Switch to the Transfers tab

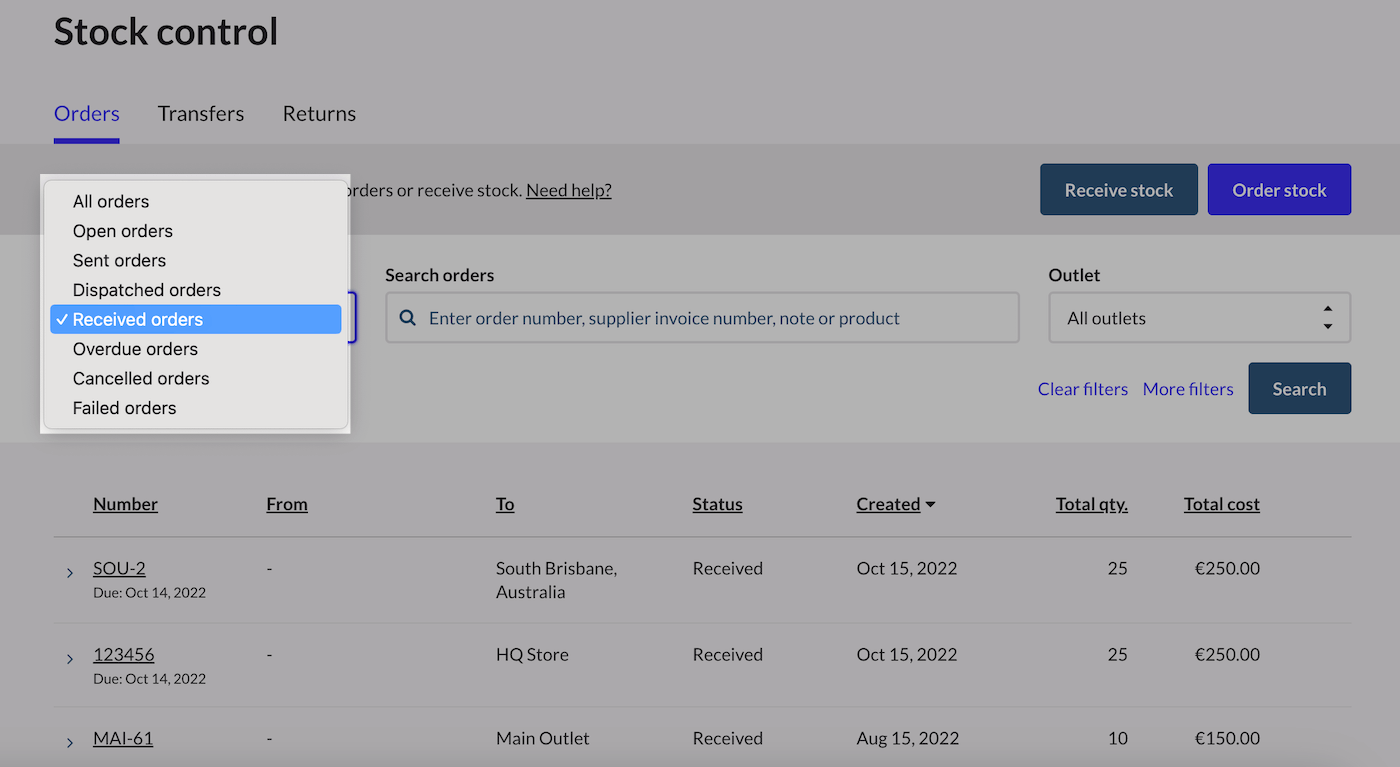tap(201, 114)
